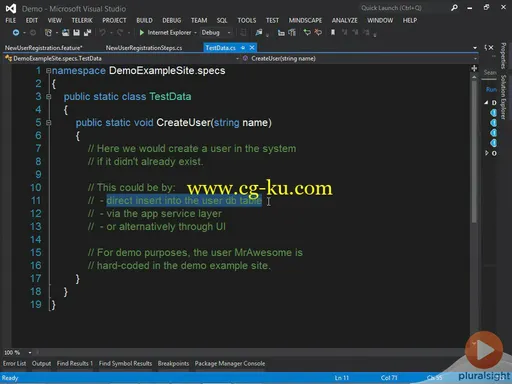Screen dimensions: 512x384
Task: Click the comment out lines icon
Action: coord(307,32)
